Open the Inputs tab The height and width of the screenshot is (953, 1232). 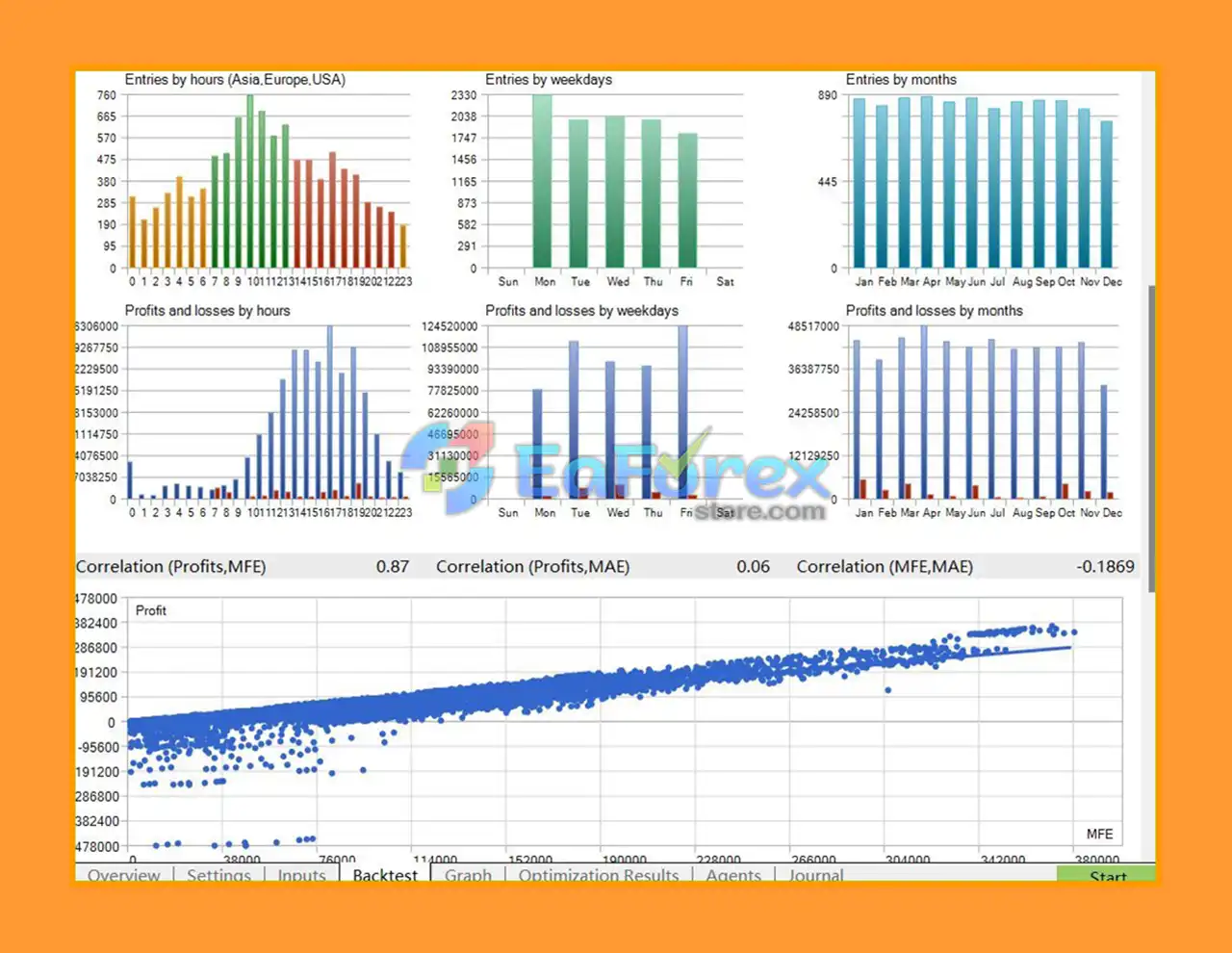click(x=301, y=874)
